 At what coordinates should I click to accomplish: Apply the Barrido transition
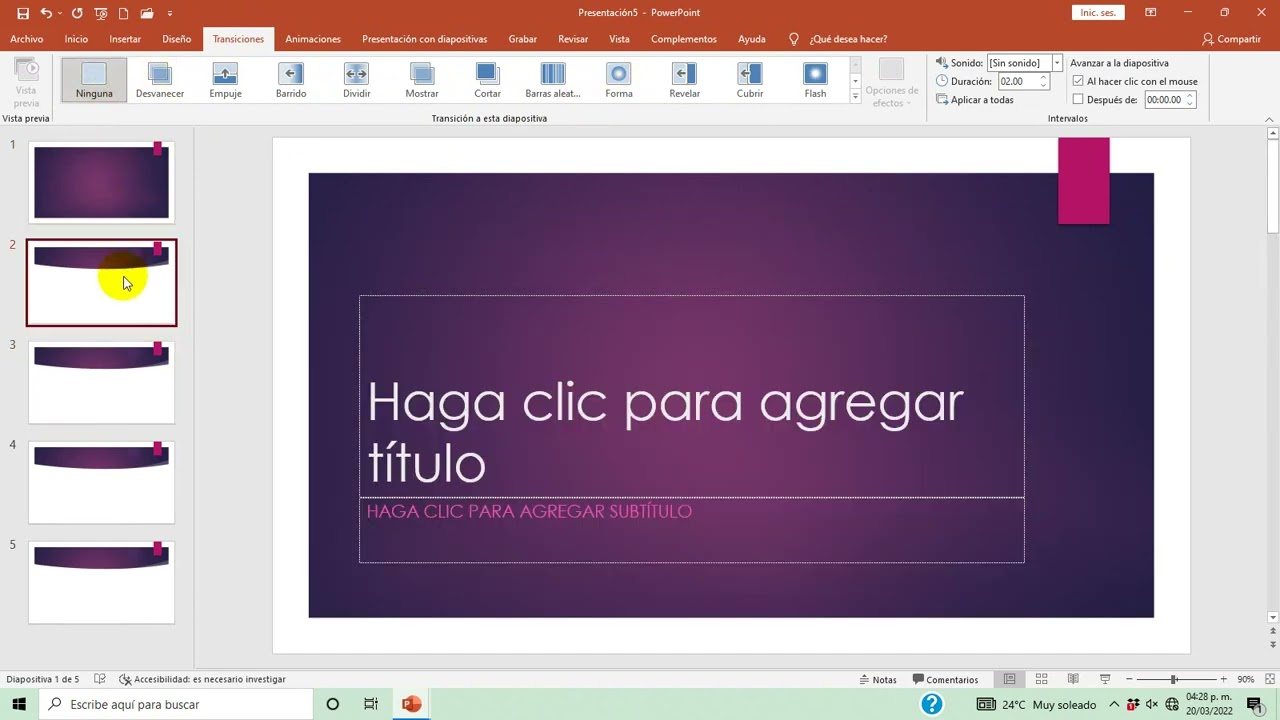291,80
